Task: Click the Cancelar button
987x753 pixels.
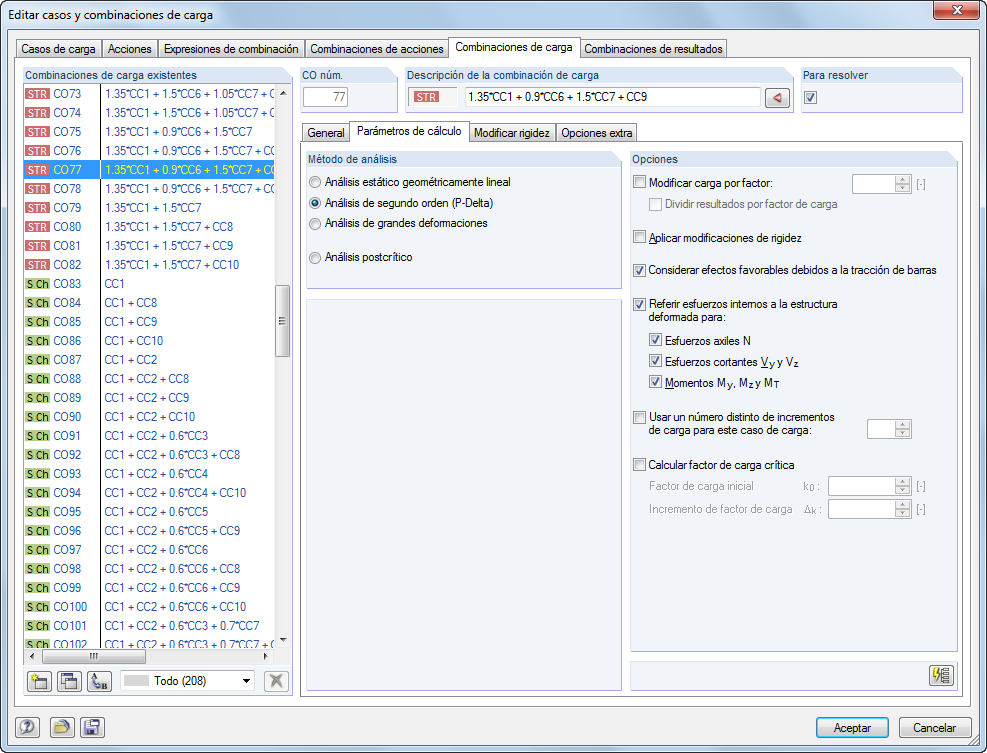Action: coord(934,727)
